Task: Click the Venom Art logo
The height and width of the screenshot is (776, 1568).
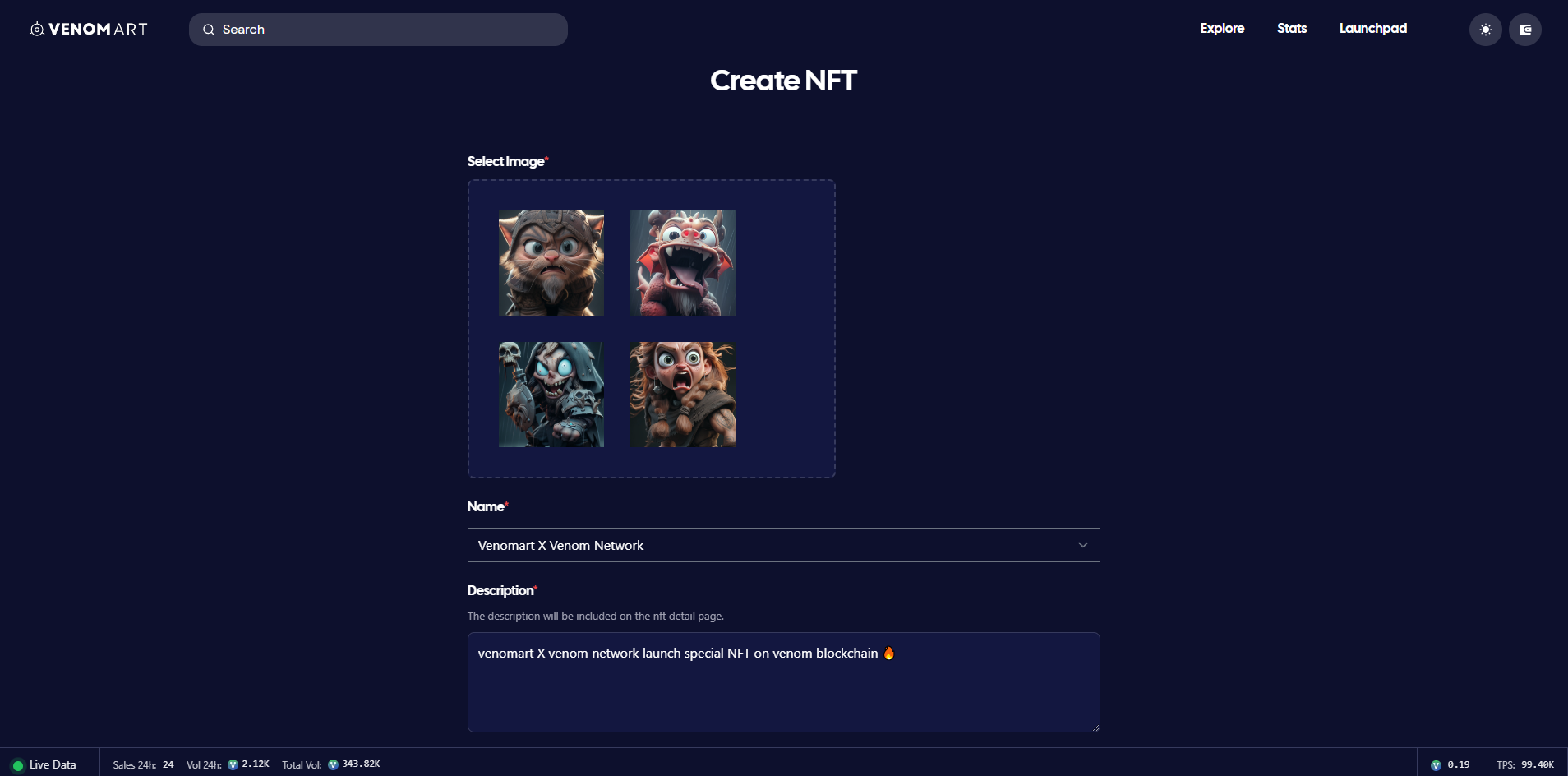Action: click(89, 29)
